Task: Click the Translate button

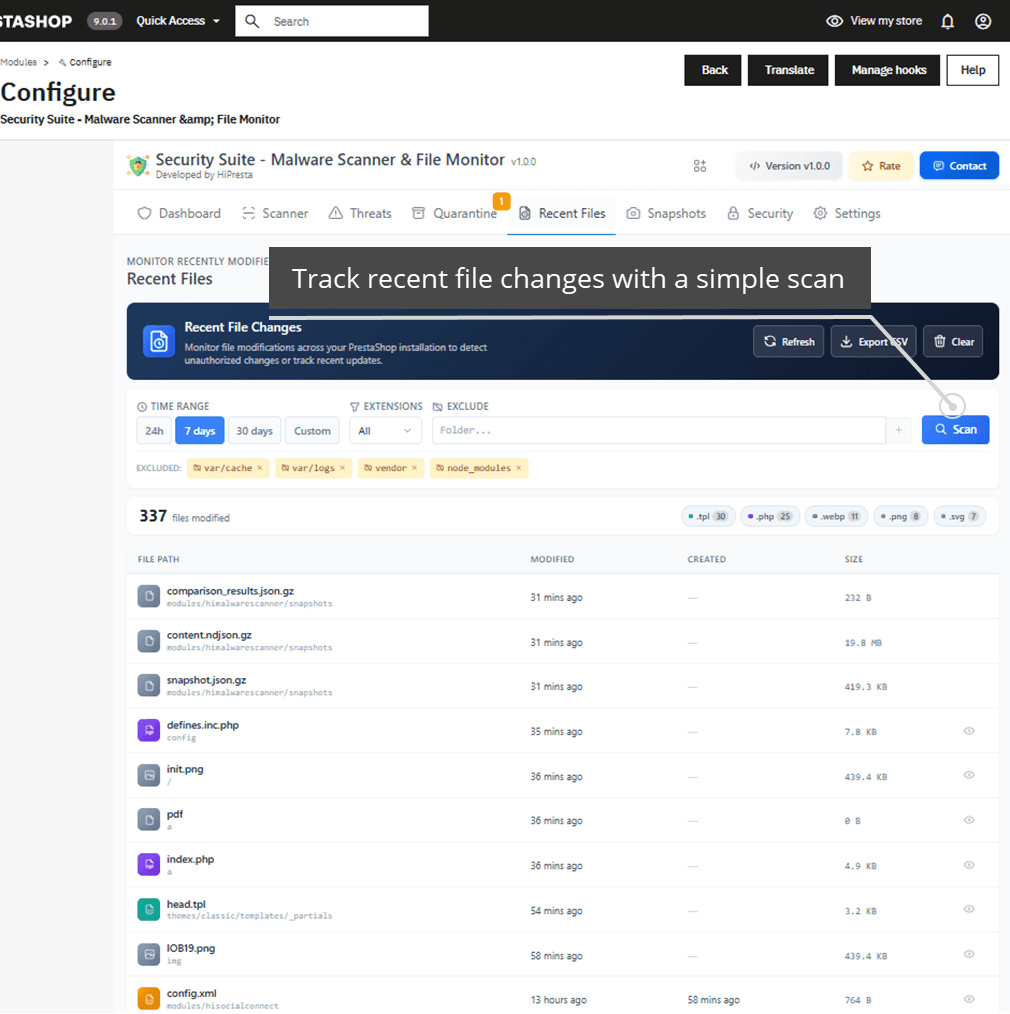Action: tap(788, 70)
